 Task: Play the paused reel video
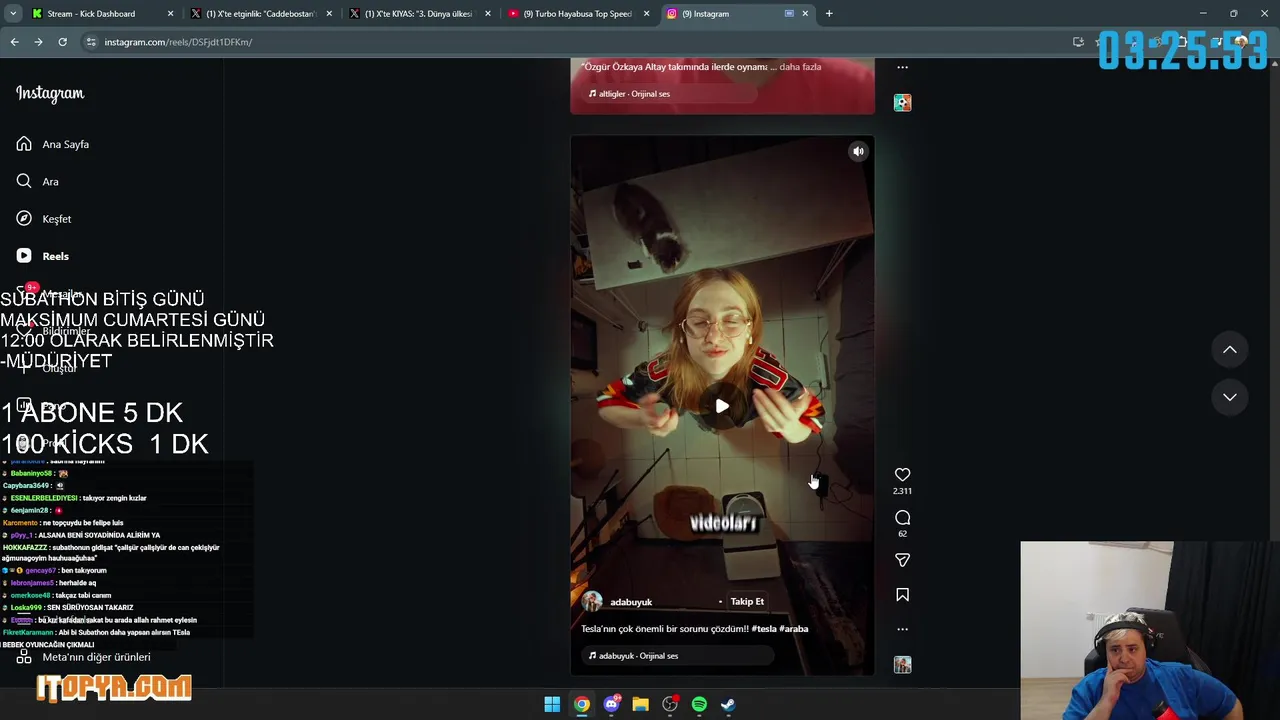tap(722, 406)
